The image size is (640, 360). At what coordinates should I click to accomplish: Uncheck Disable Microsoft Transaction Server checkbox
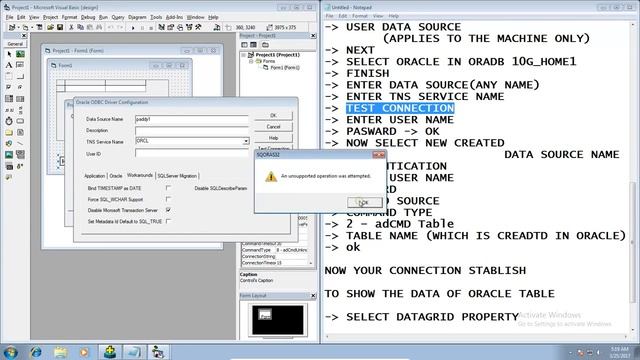(x=168, y=210)
